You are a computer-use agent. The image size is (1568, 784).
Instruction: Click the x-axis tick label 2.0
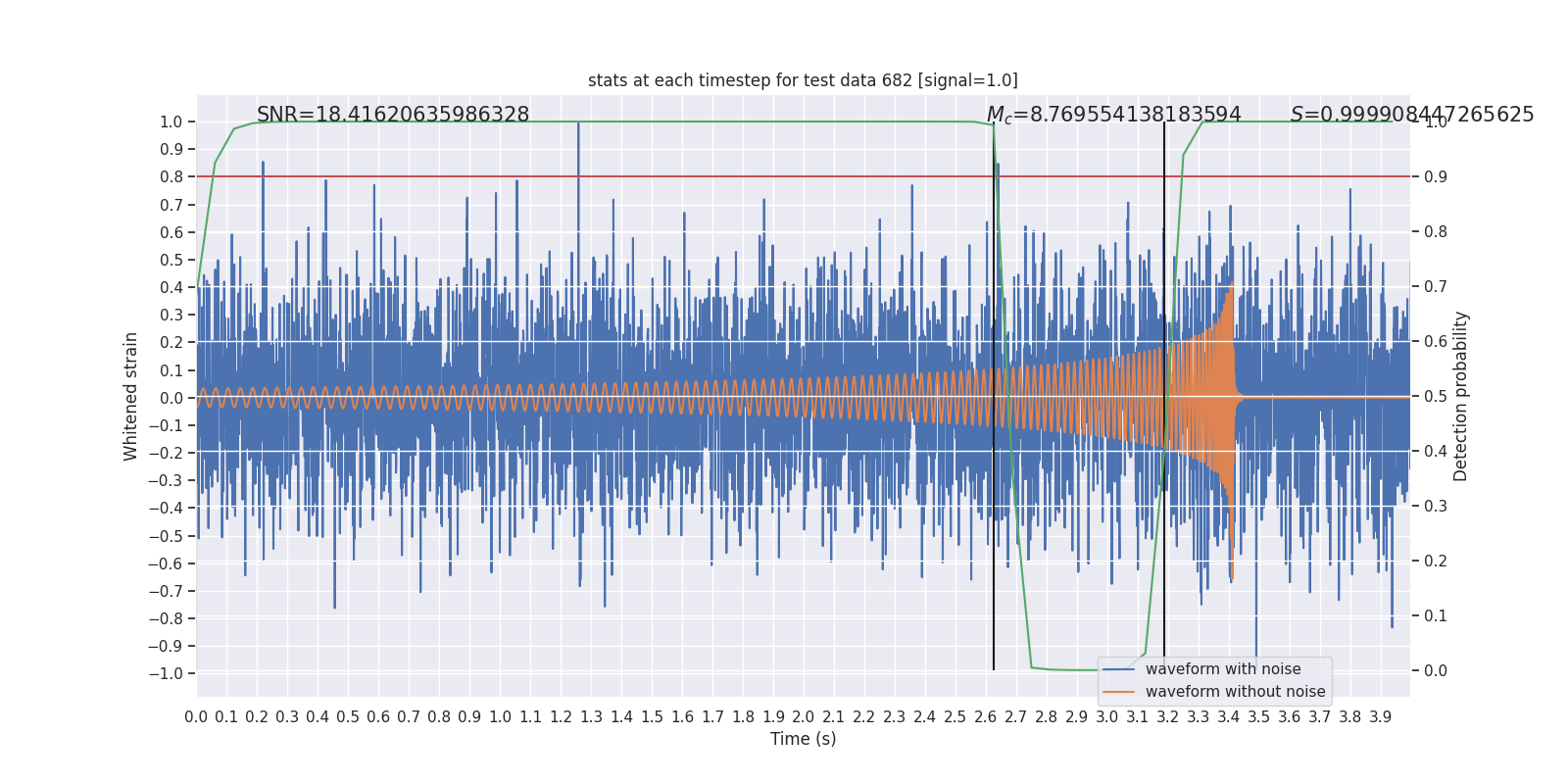pyautogui.click(x=804, y=717)
